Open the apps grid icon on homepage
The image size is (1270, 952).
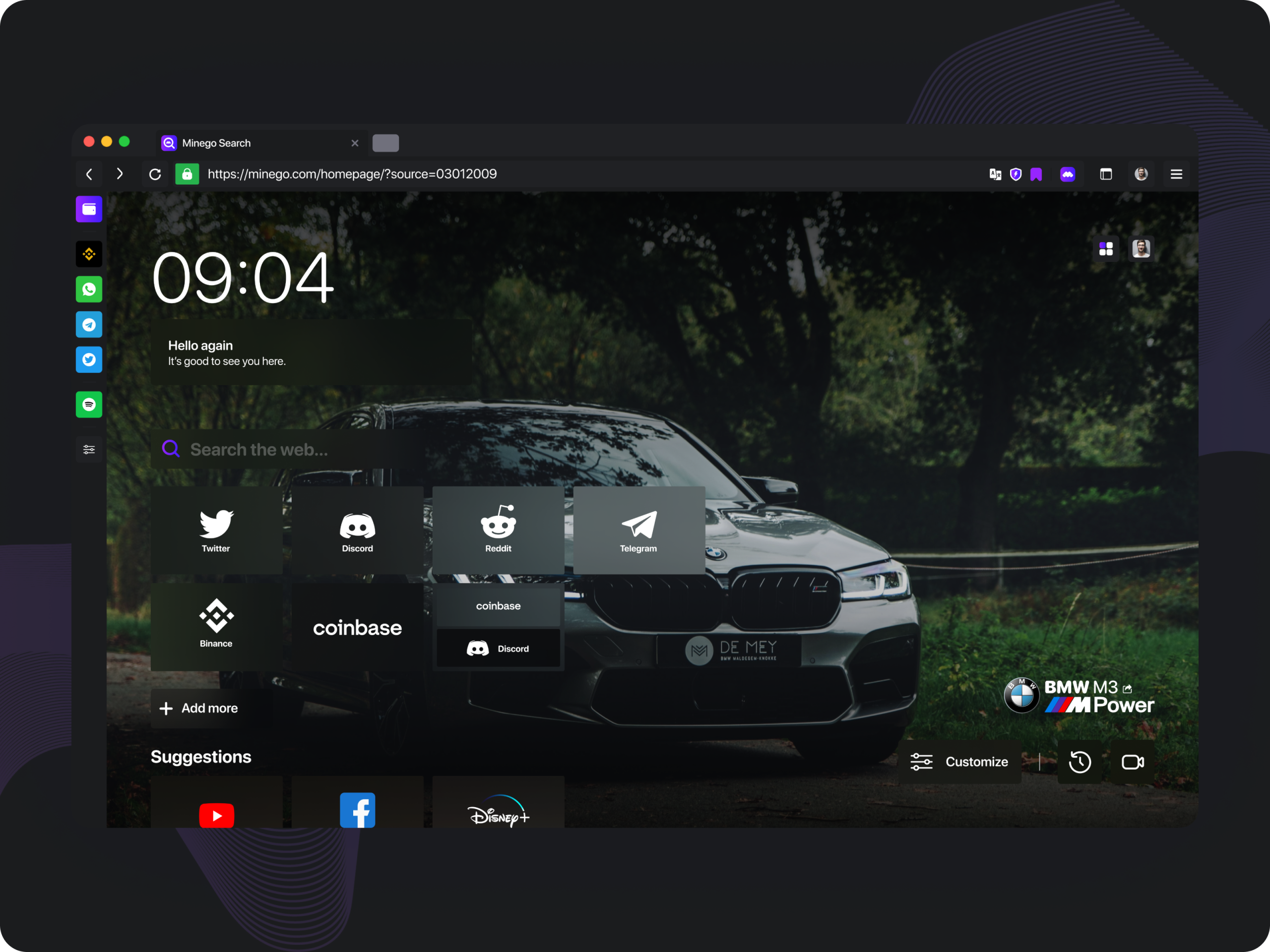pyautogui.click(x=1106, y=248)
